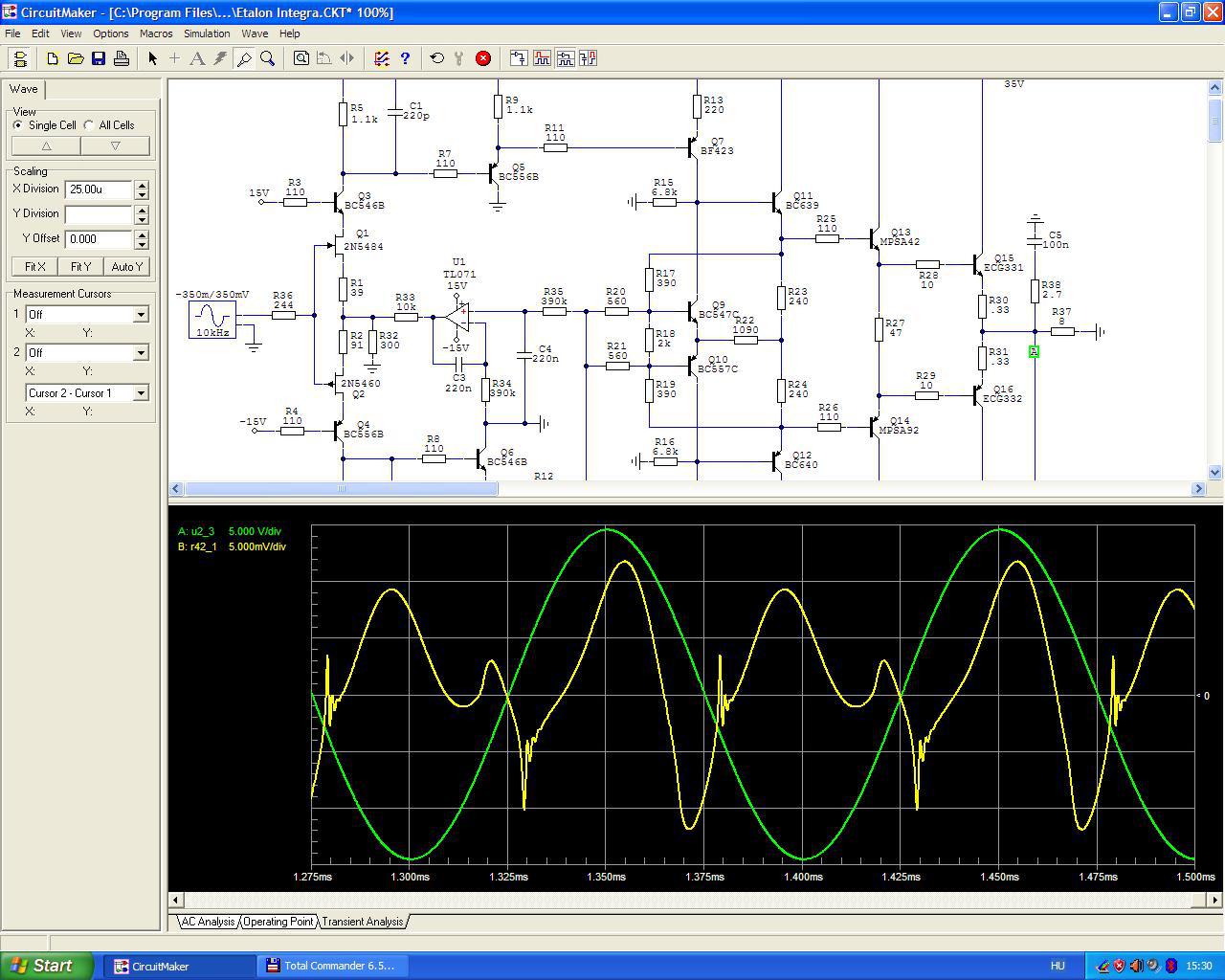The image size is (1225, 980).
Task: Select the All Cells radio button
Action: point(89,125)
